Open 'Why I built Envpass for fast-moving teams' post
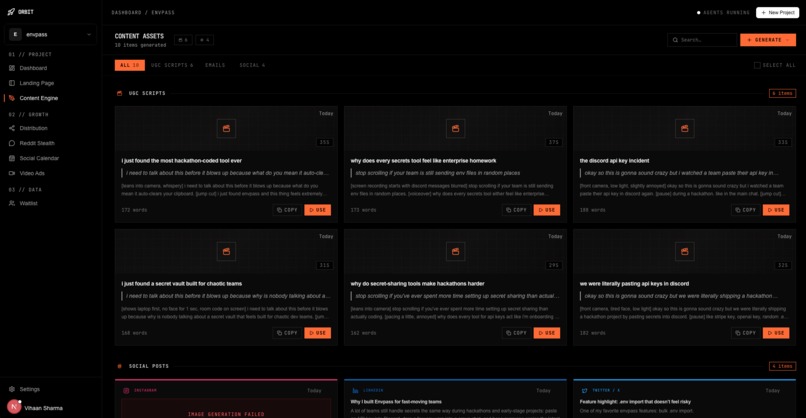Image resolution: width=806 pixels, height=418 pixels. [x=396, y=402]
